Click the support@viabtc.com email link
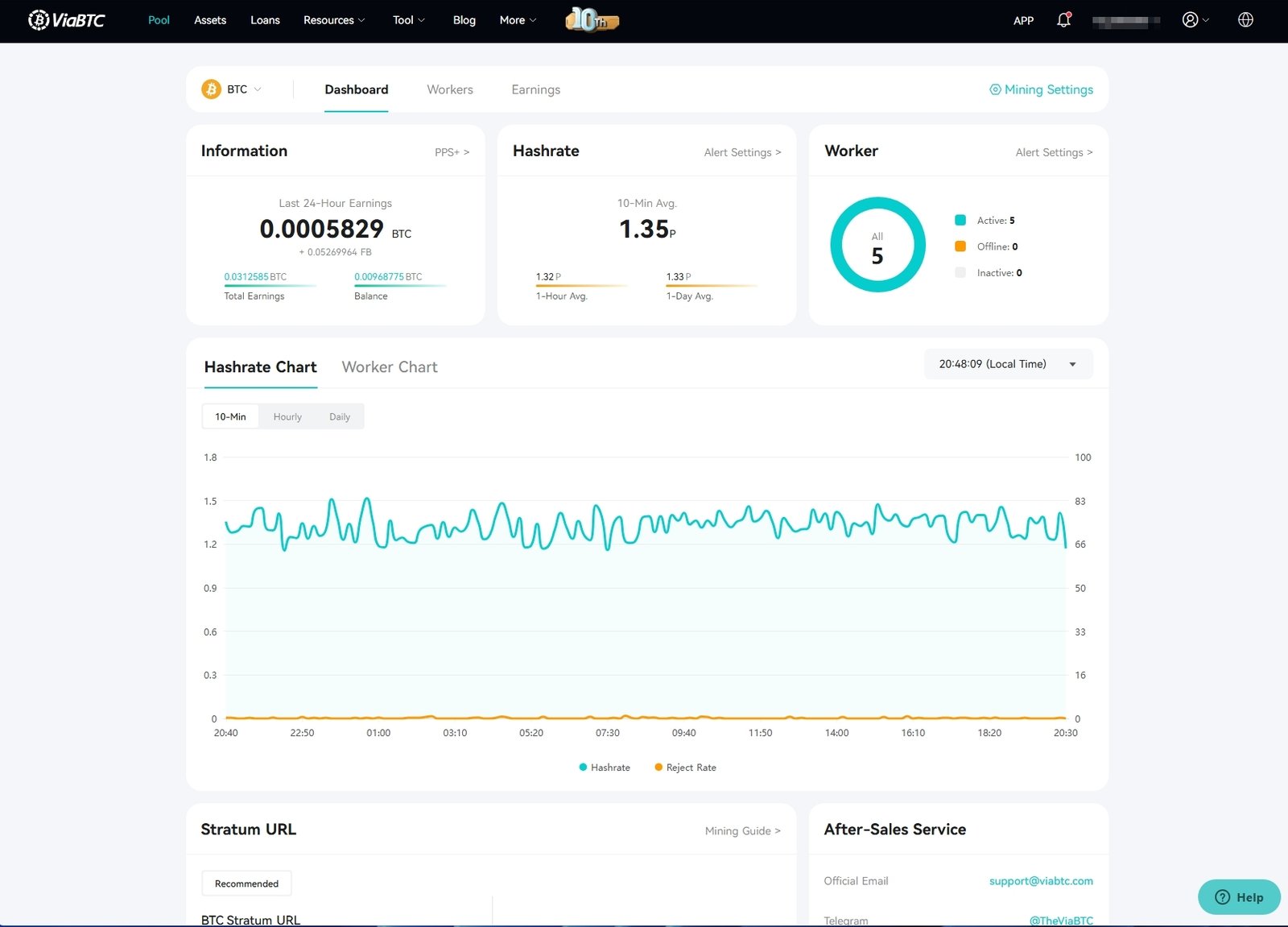 1041,881
